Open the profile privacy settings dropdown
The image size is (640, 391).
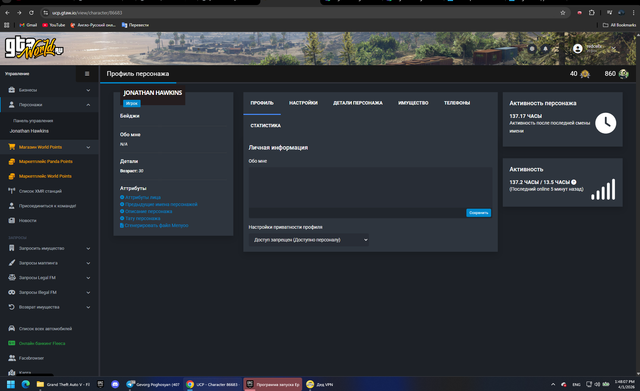point(309,240)
